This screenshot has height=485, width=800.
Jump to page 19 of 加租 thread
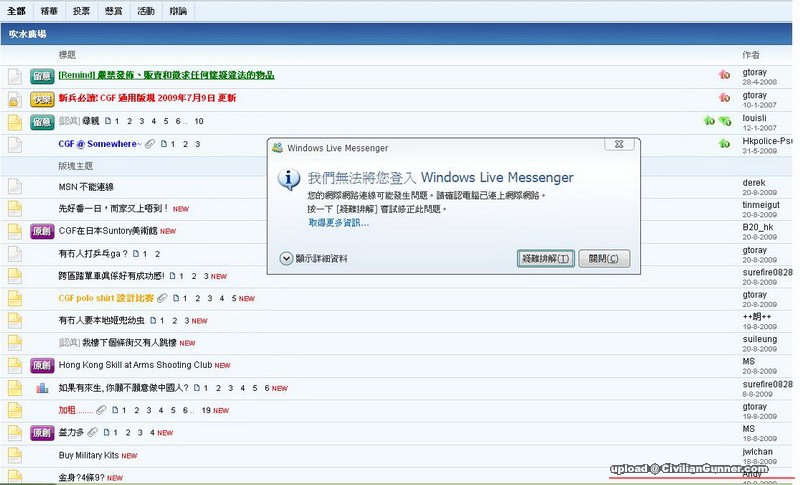coord(207,410)
